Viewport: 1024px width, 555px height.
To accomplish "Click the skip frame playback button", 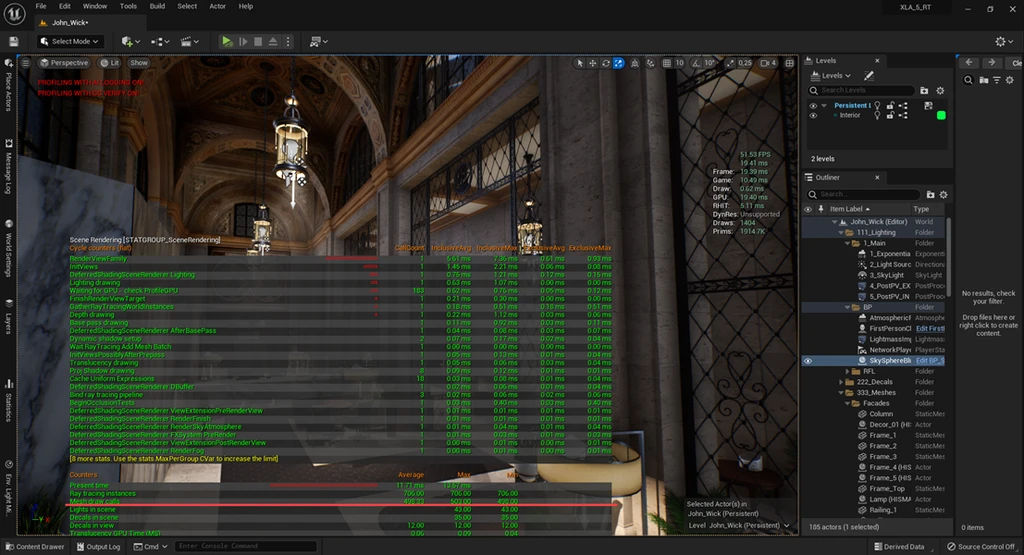I will [243, 41].
